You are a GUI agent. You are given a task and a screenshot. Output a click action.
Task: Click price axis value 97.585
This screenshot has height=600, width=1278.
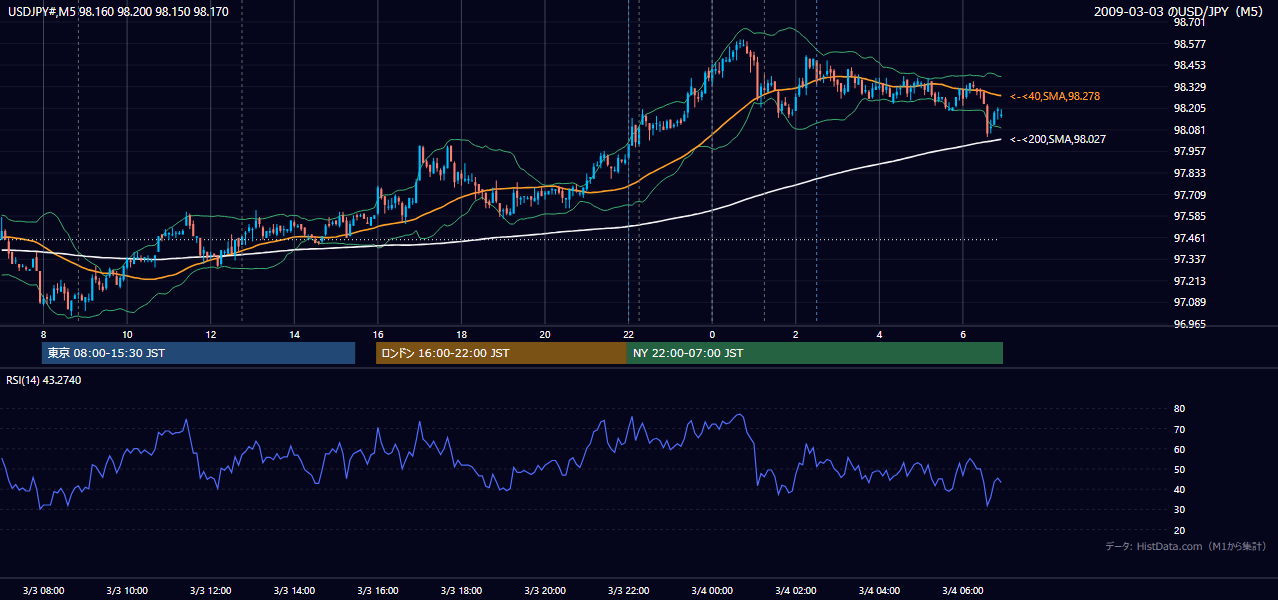pos(1190,216)
